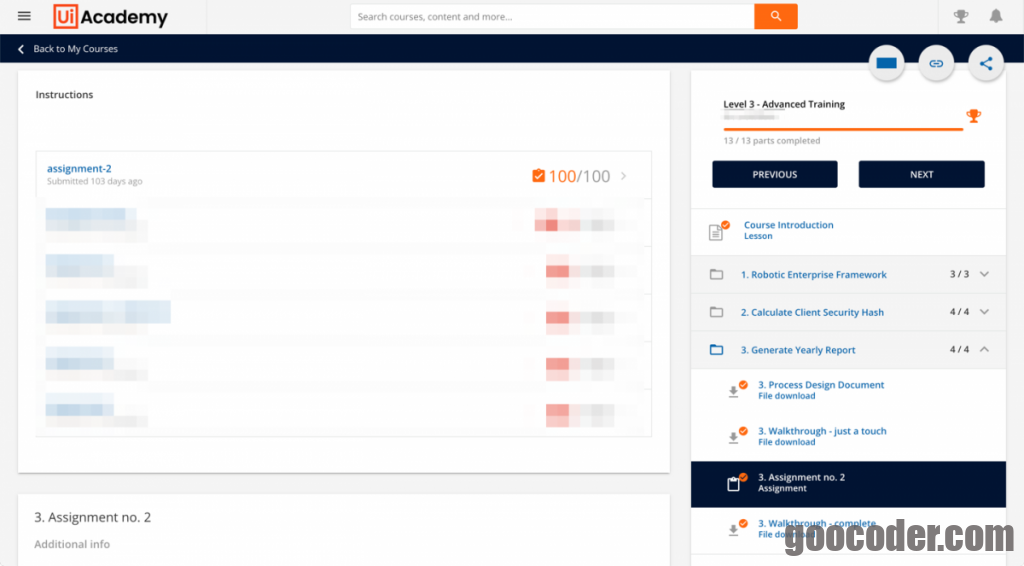Click the UiPath Academy logo
1024x566 pixels.
coord(110,17)
